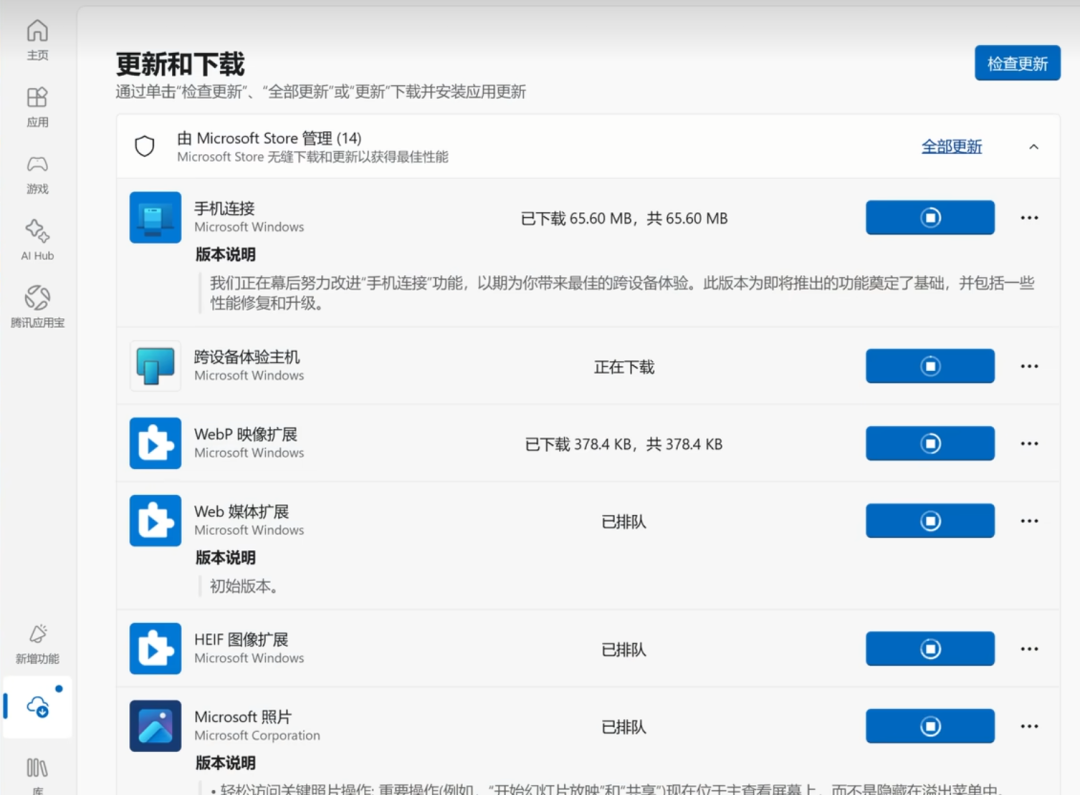Image resolution: width=1080 pixels, height=795 pixels.
Task: Cancel the queued Web 媒体扩展 update
Action: click(x=930, y=520)
